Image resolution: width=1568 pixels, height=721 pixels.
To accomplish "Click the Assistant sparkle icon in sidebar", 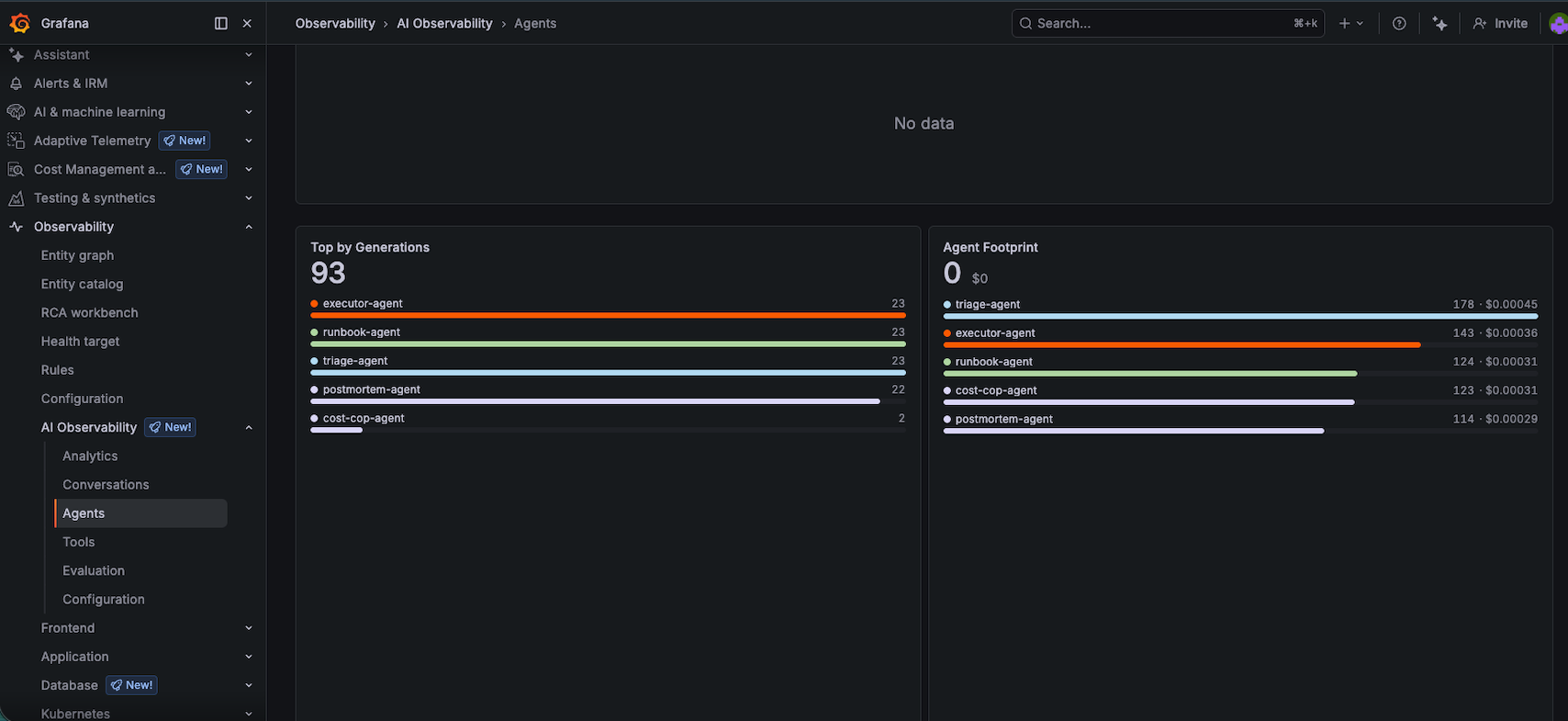I will point(17,55).
